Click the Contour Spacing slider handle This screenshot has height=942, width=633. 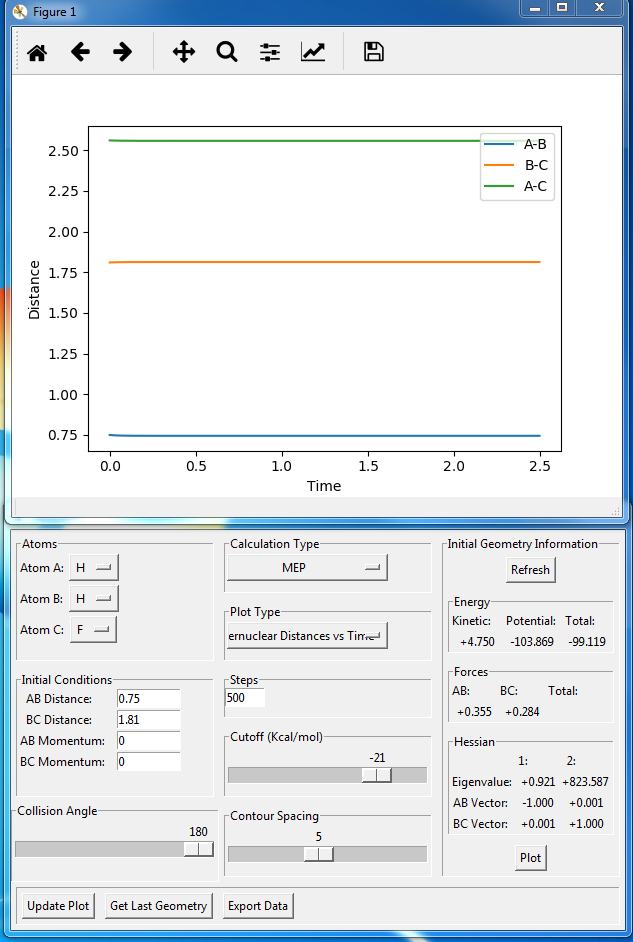tap(318, 854)
